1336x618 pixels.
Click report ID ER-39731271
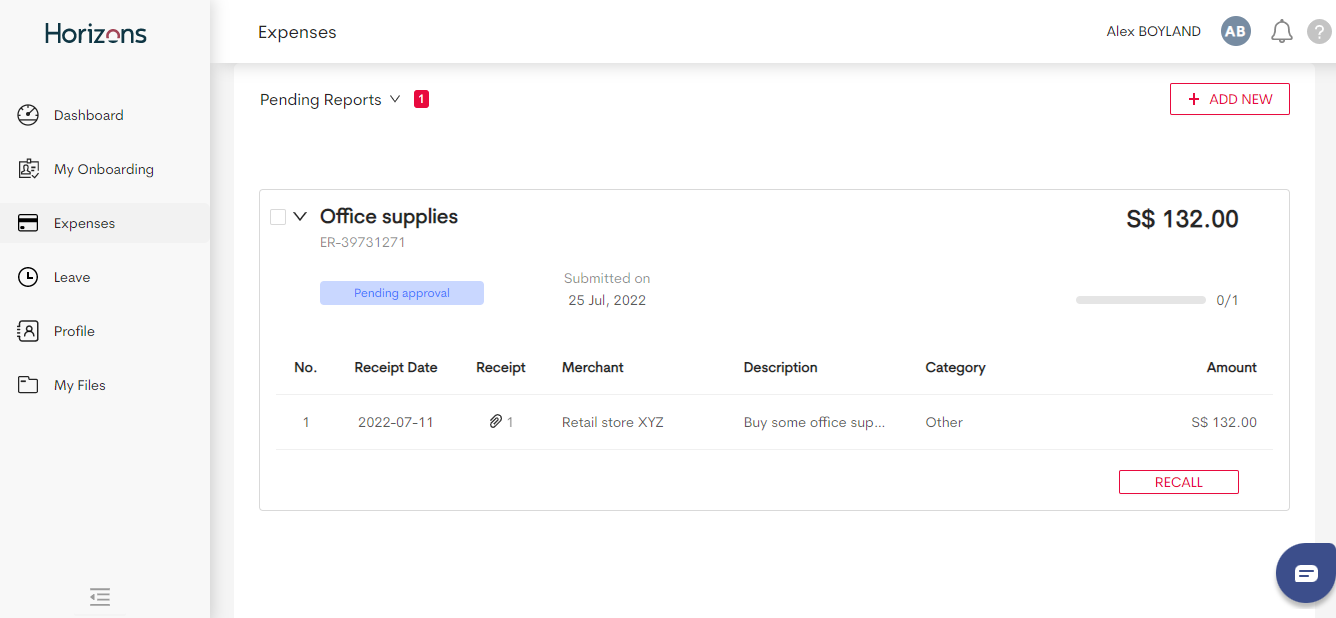[x=363, y=242]
